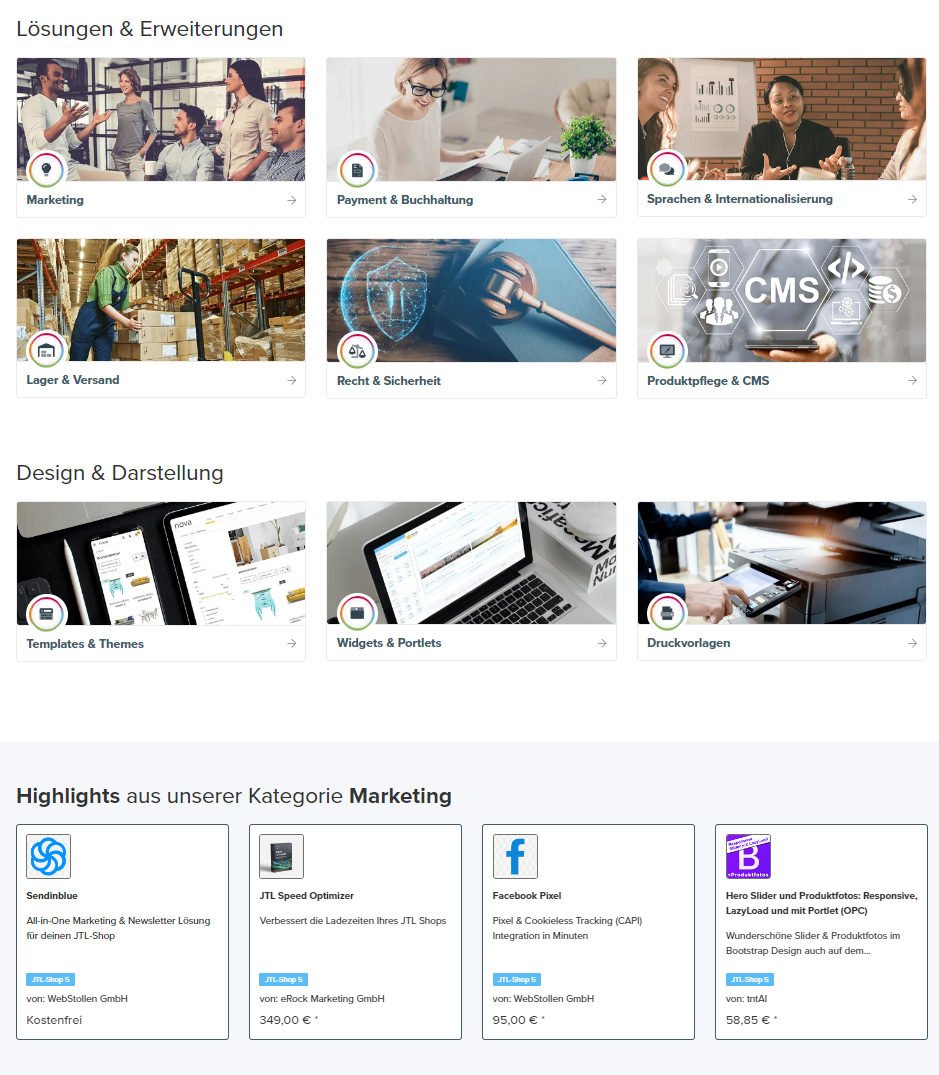Select the Hero Slider und Produktfotos card
The height and width of the screenshot is (1075, 939).
pos(821,930)
